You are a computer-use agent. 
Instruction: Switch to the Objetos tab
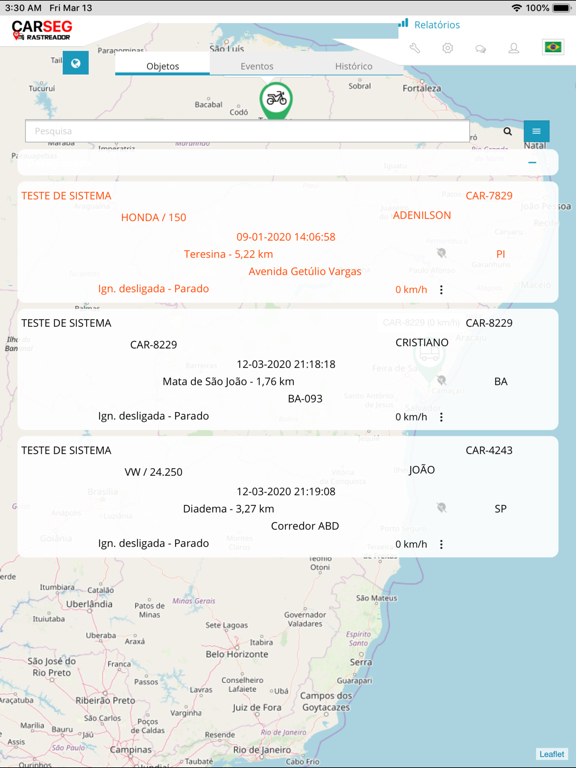[x=163, y=66]
